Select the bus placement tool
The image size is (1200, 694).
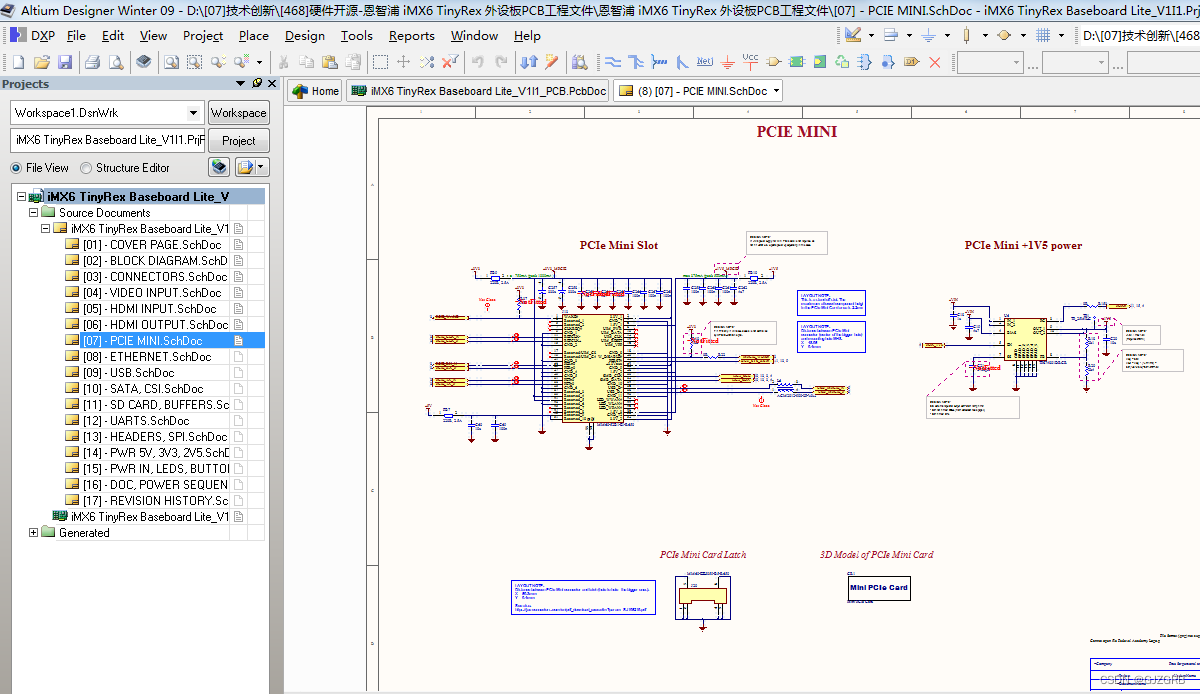click(636, 61)
